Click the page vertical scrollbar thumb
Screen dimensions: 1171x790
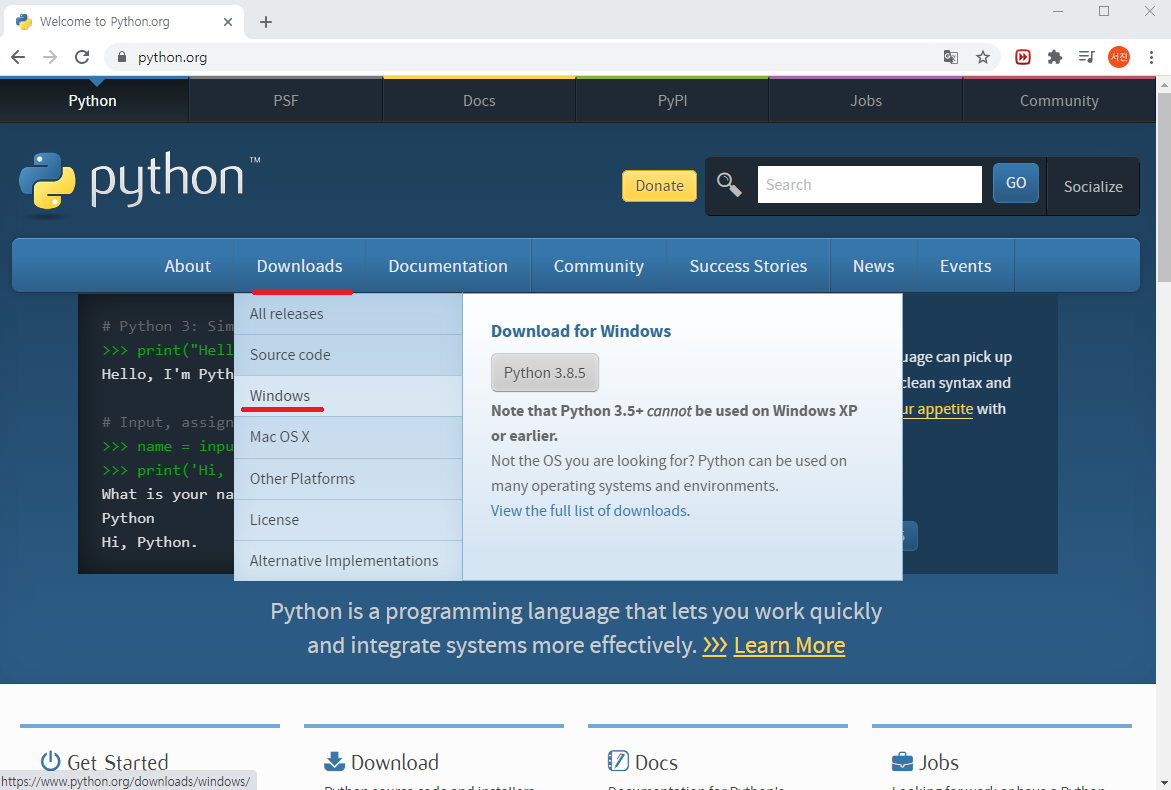tap(1164, 187)
